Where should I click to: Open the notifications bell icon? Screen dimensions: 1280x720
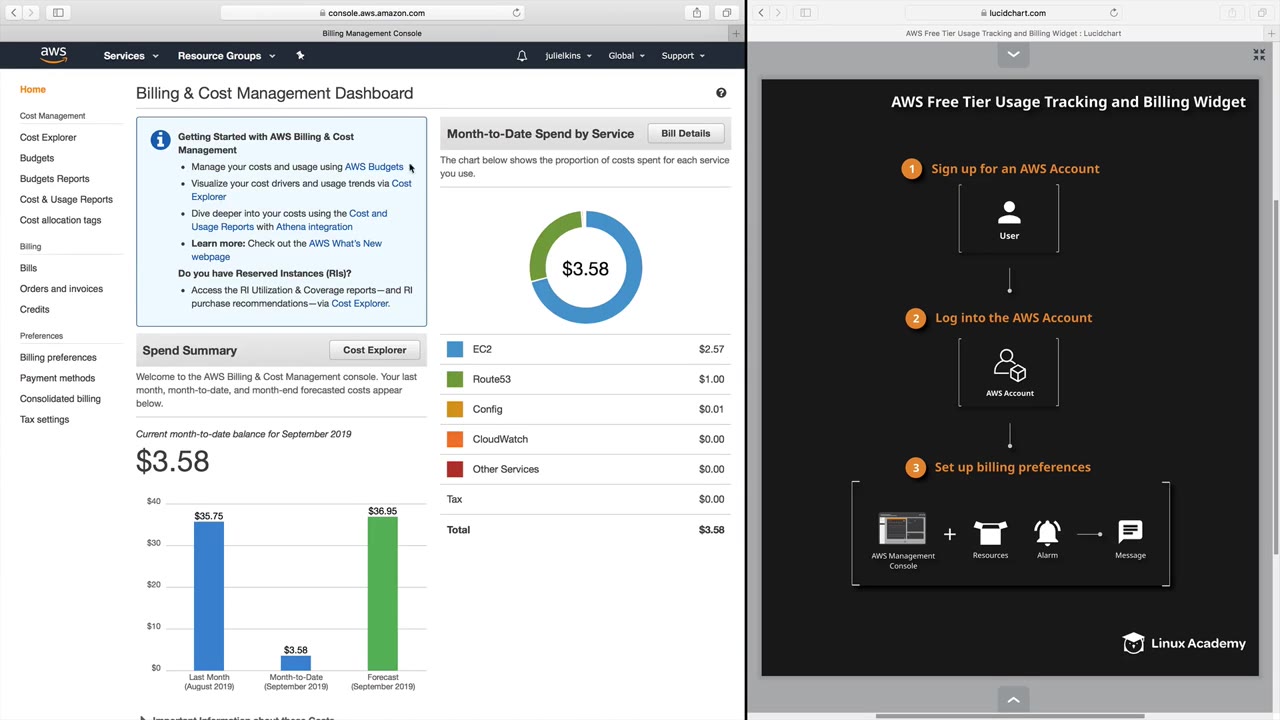(522, 56)
